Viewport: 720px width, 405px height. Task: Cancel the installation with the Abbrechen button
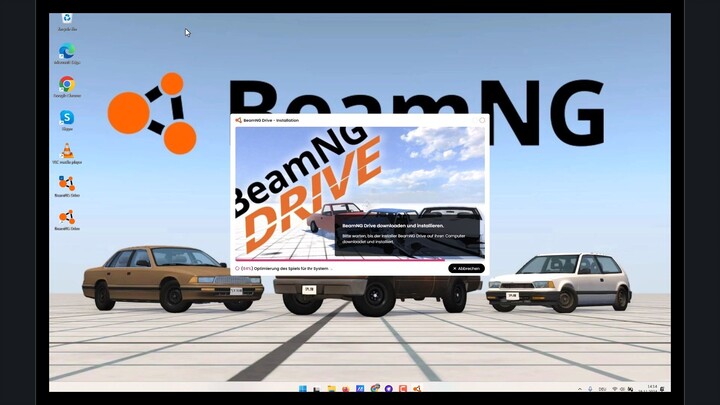[466, 268]
